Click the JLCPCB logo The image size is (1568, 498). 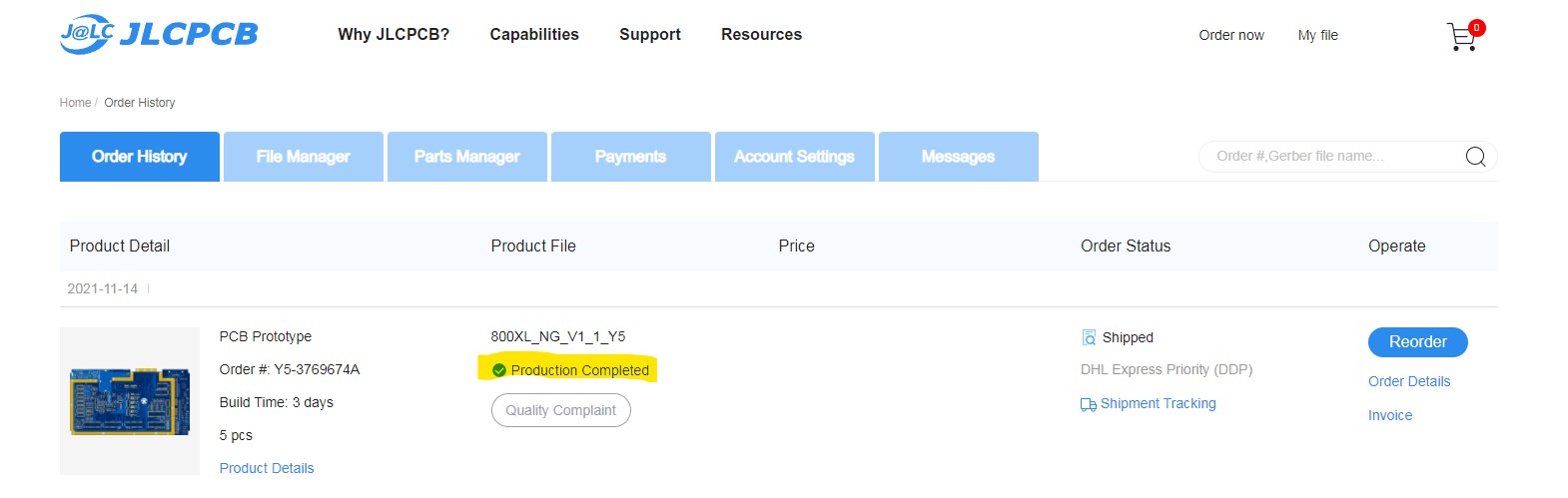[159, 34]
